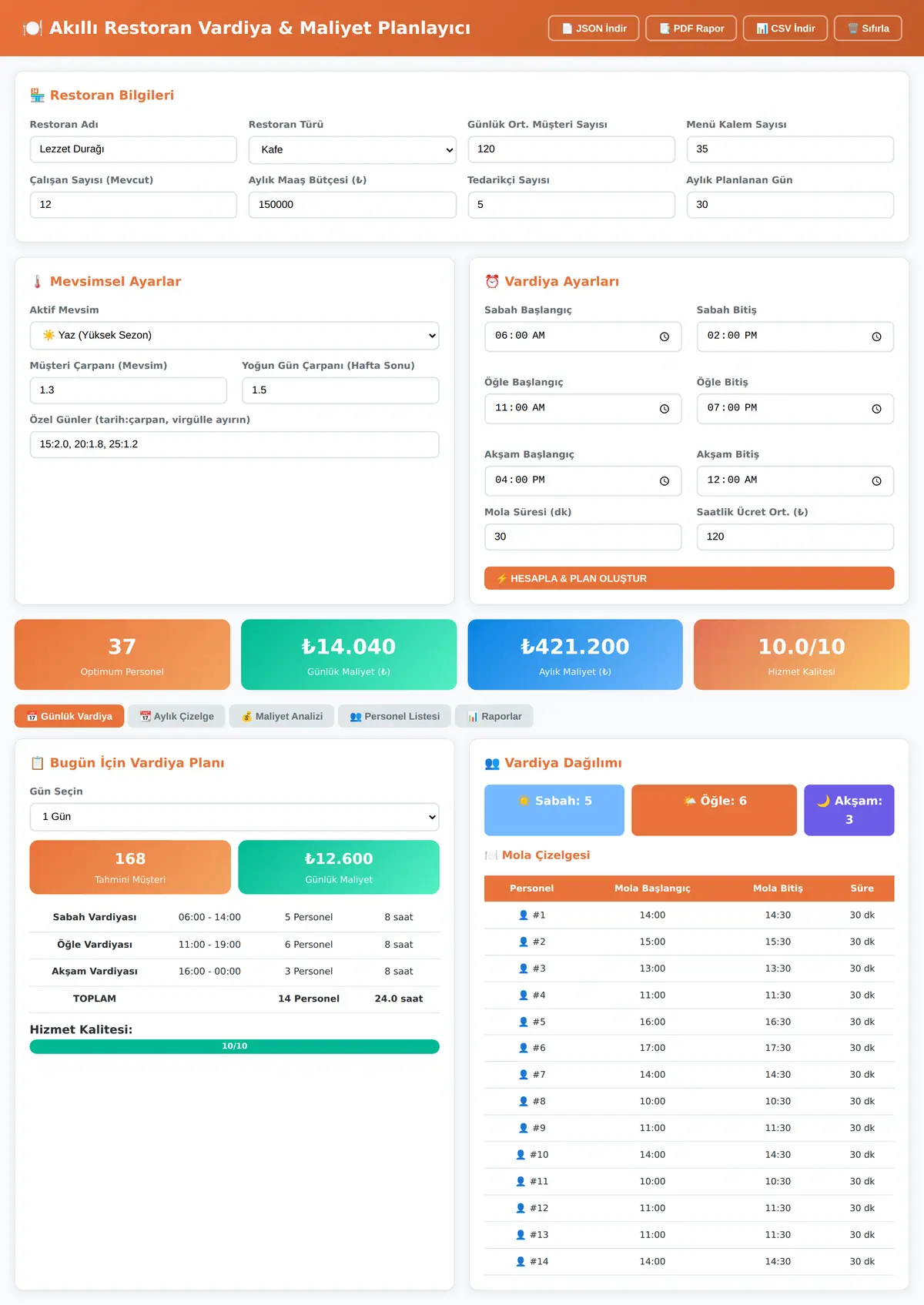The image size is (924, 1305).
Task: Click the people icon beside Vardiya Dağılımı
Action: point(492,763)
